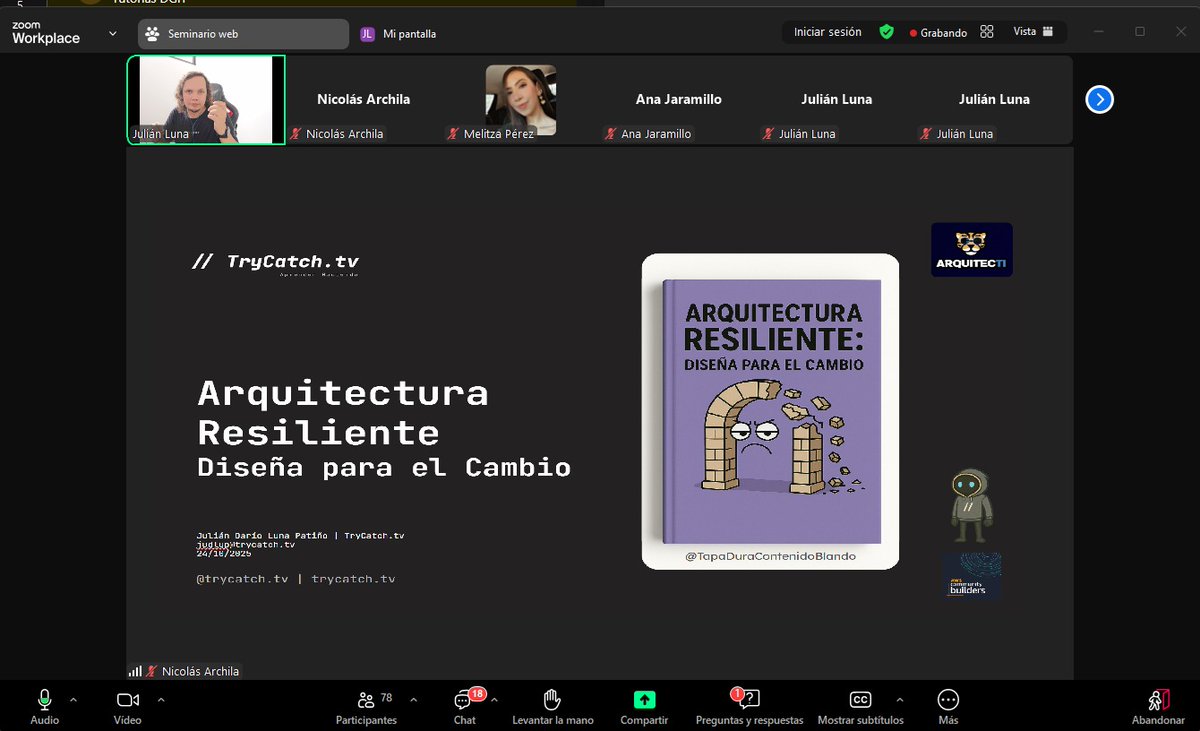Switch to Seminario web tab

243,34
